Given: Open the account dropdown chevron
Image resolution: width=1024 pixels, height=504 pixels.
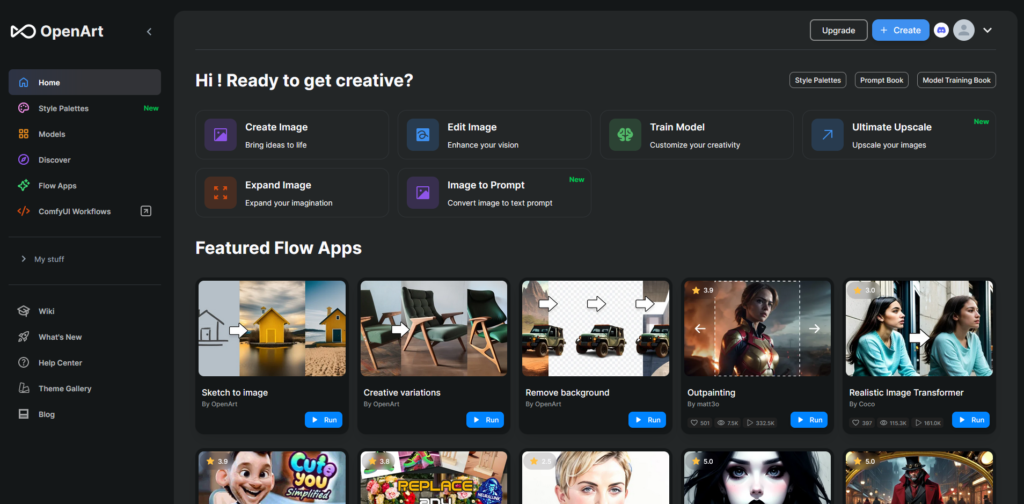Looking at the screenshot, I should (x=987, y=30).
